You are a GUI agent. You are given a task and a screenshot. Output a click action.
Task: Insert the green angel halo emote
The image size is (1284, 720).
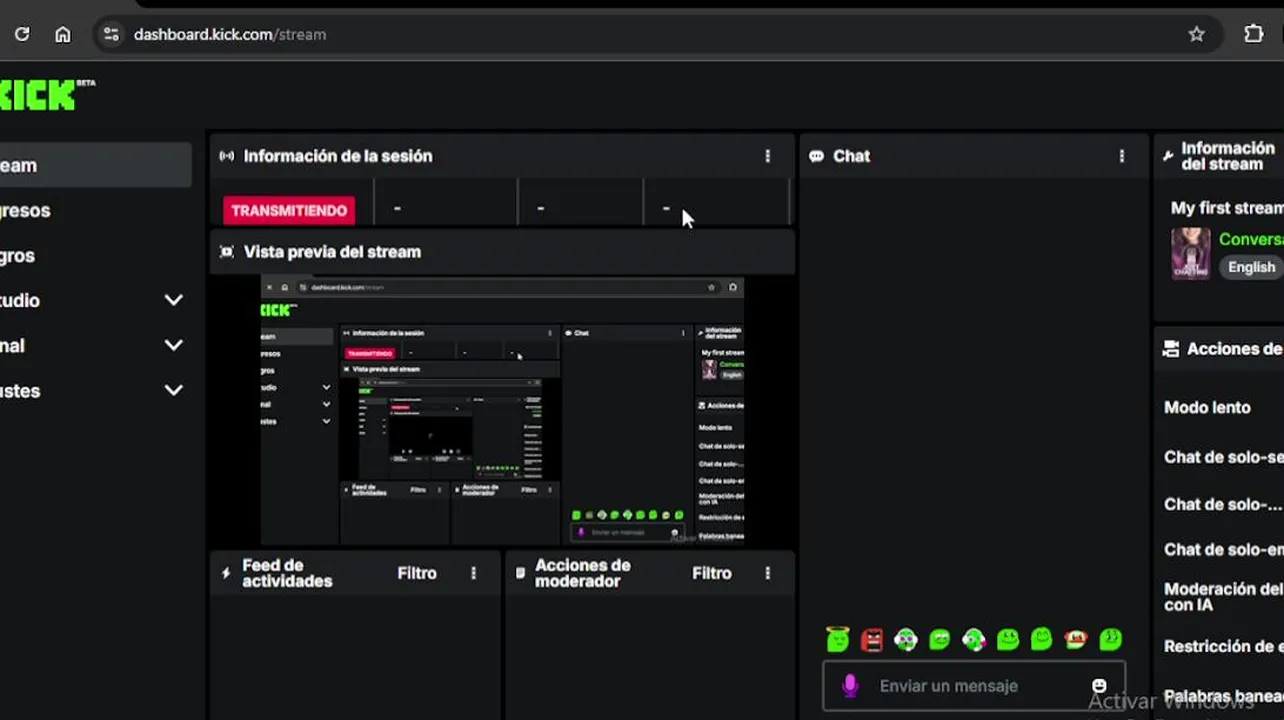click(838, 639)
